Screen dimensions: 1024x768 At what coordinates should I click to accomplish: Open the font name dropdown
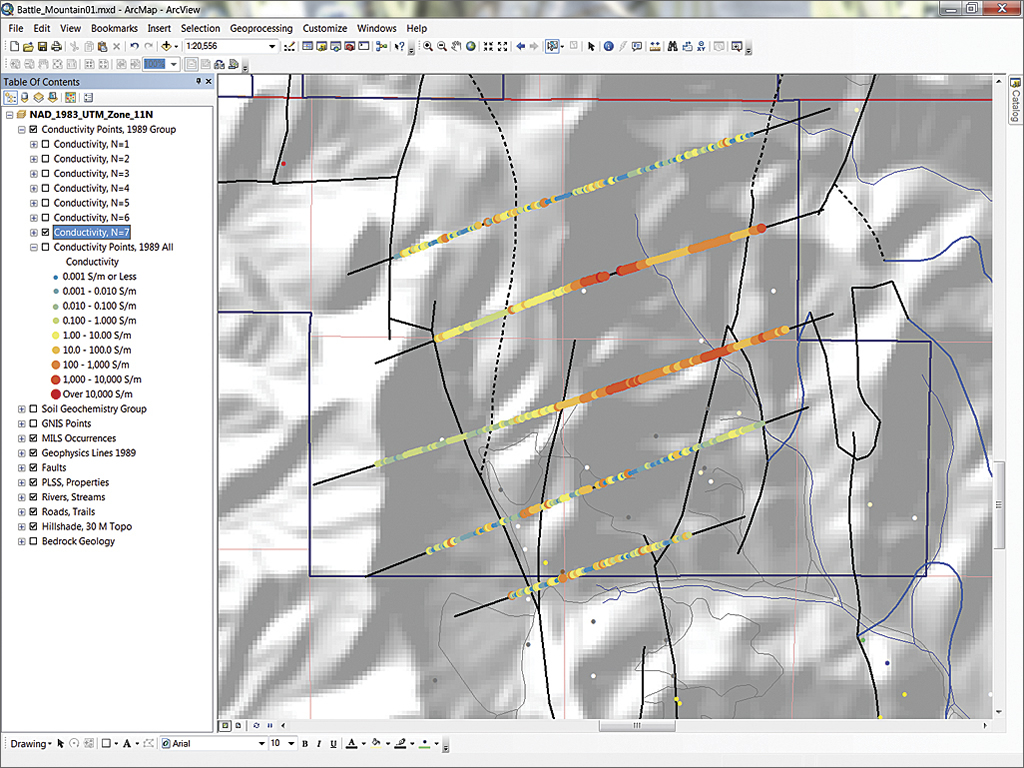[262, 744]
